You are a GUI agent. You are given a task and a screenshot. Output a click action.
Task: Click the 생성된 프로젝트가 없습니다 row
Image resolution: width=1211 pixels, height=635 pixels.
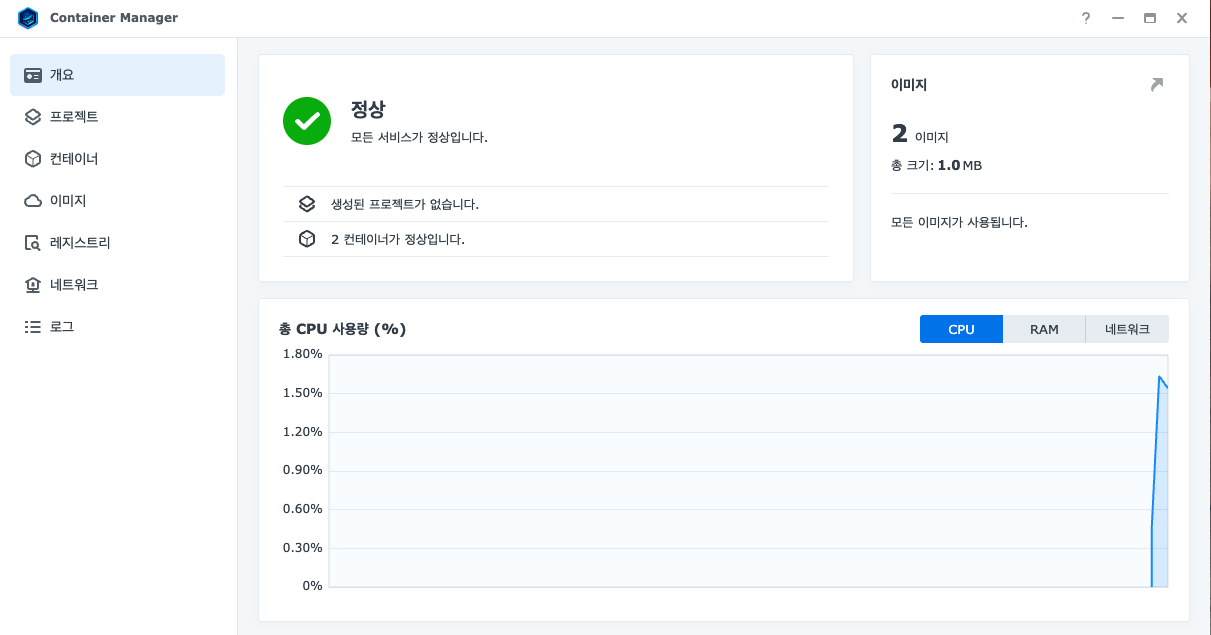(556, 204)
